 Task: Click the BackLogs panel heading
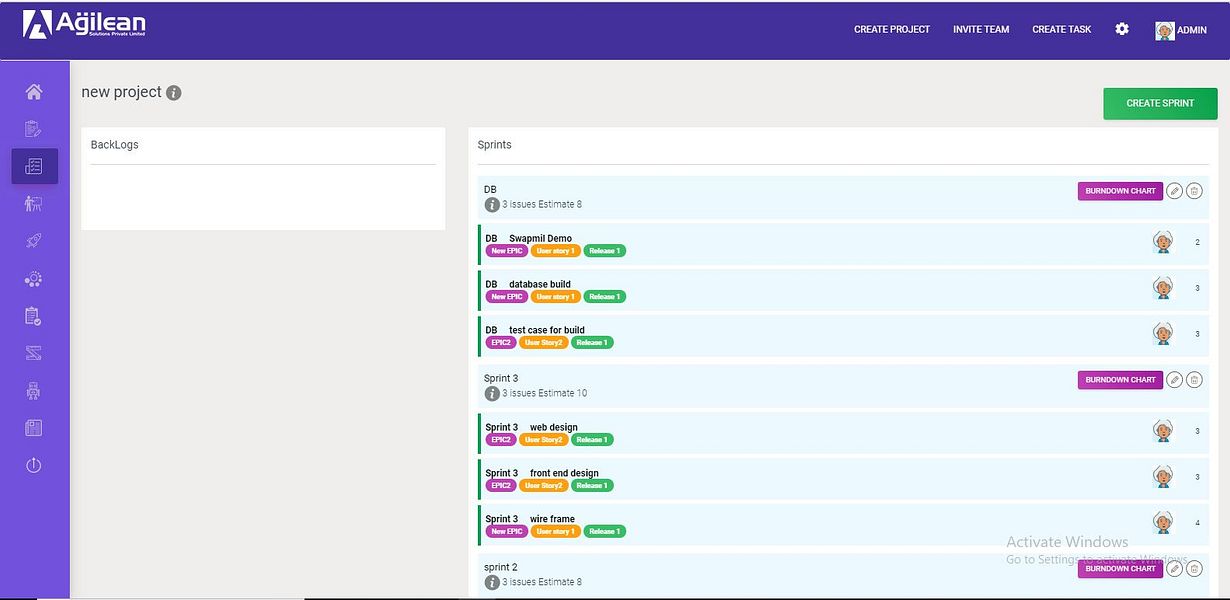(115, 145)
